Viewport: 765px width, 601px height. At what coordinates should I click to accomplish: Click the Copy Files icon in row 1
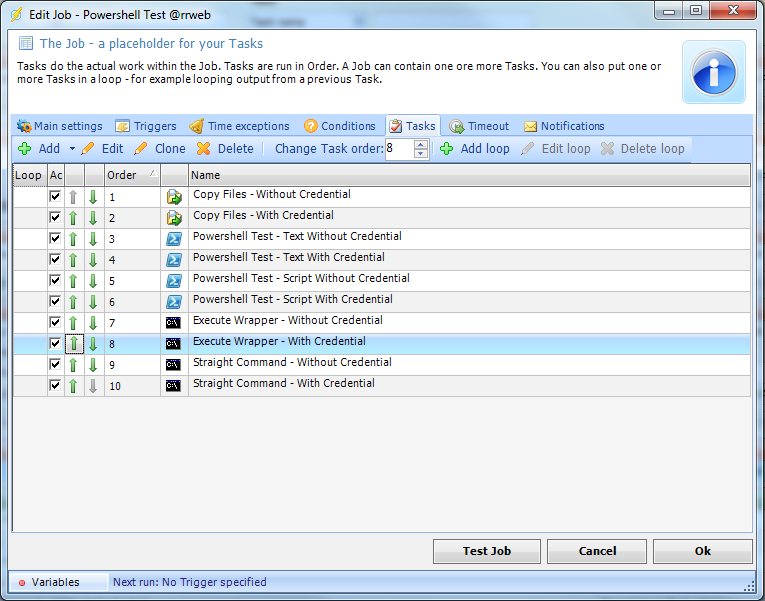(174, 197)
